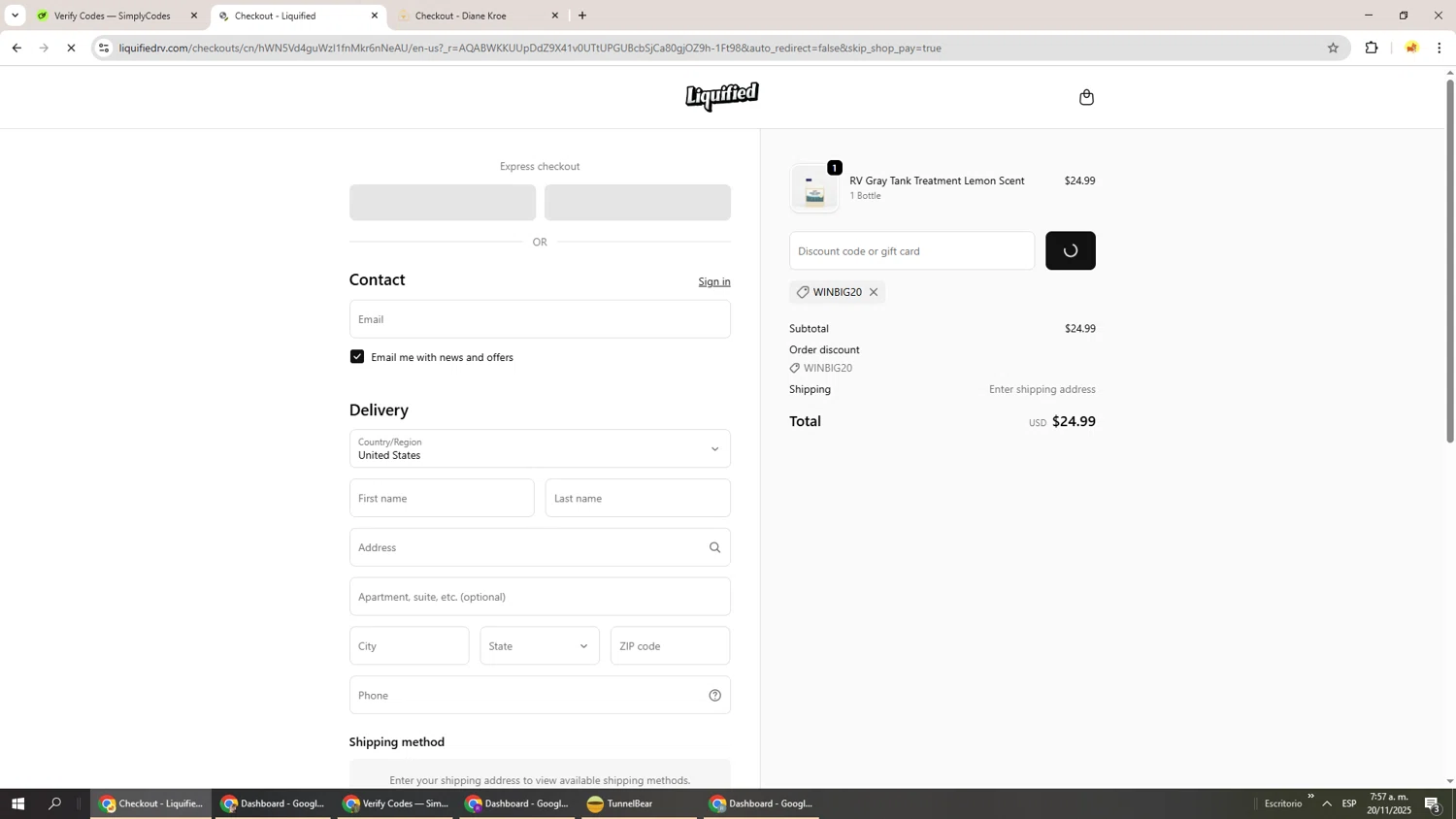Open Windows taskbar search
The height and width of the screenshot is (819, 1456).
pyautogui.click(x=55, y=803)
